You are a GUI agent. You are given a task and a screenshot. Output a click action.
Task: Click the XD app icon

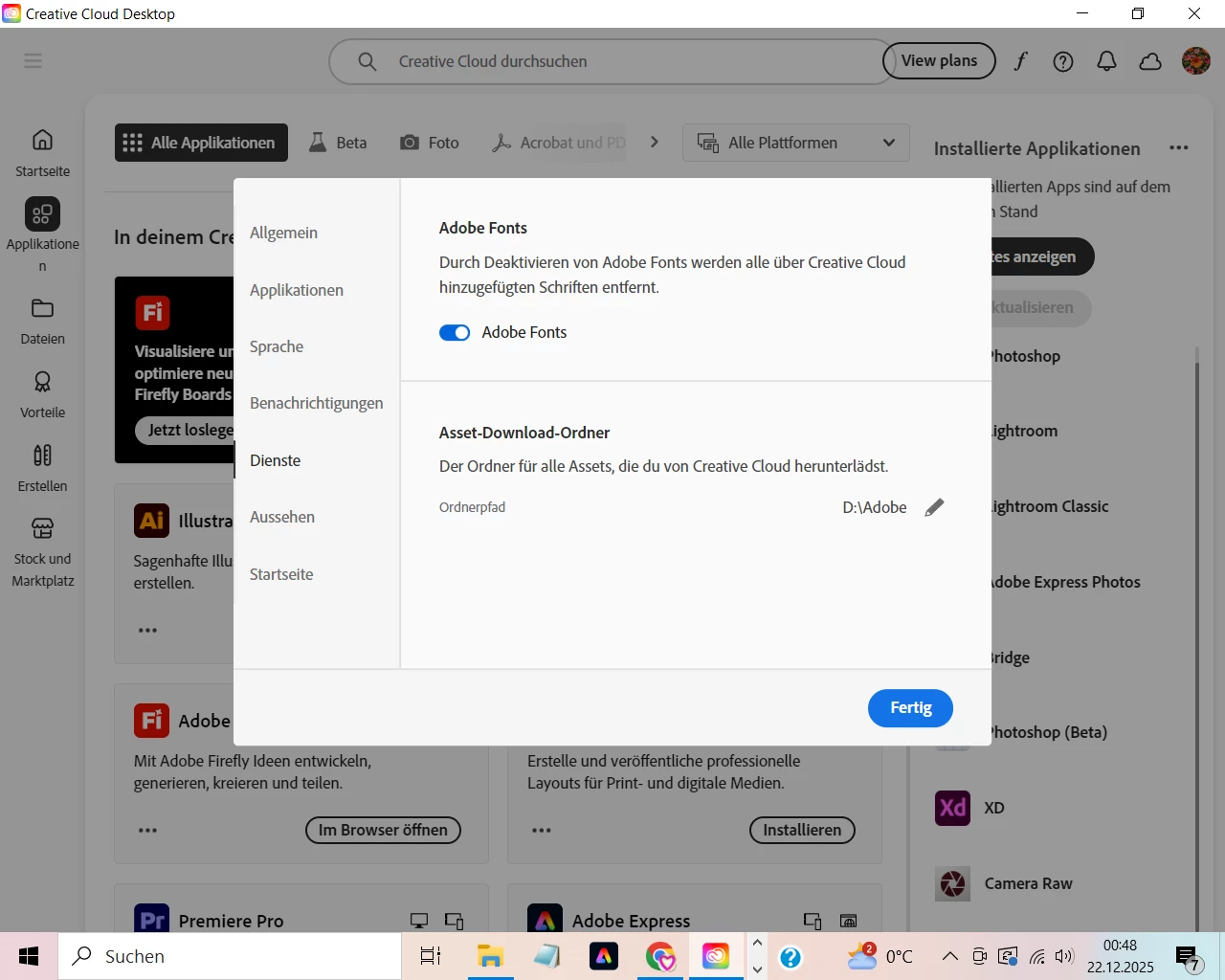pyautogui.click(x=952, y=808)
